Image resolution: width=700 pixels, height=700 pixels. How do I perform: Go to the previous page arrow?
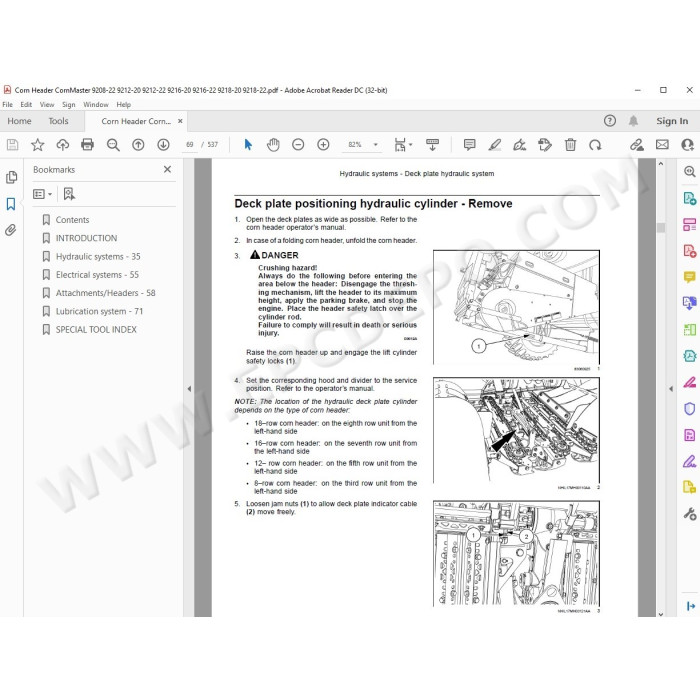[x=138, y=145]
